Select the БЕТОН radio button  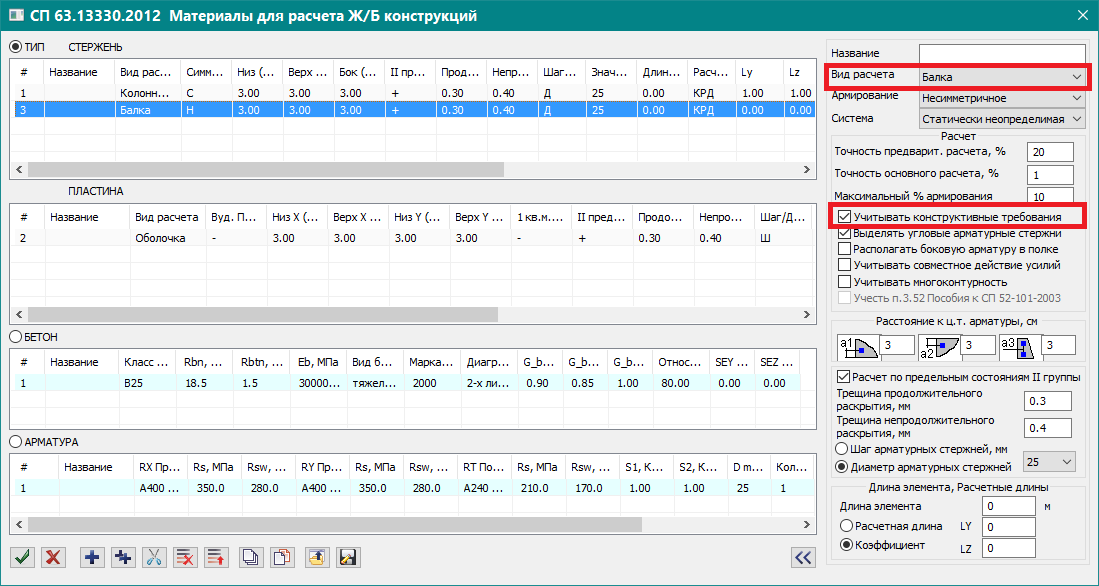point(16,337)
